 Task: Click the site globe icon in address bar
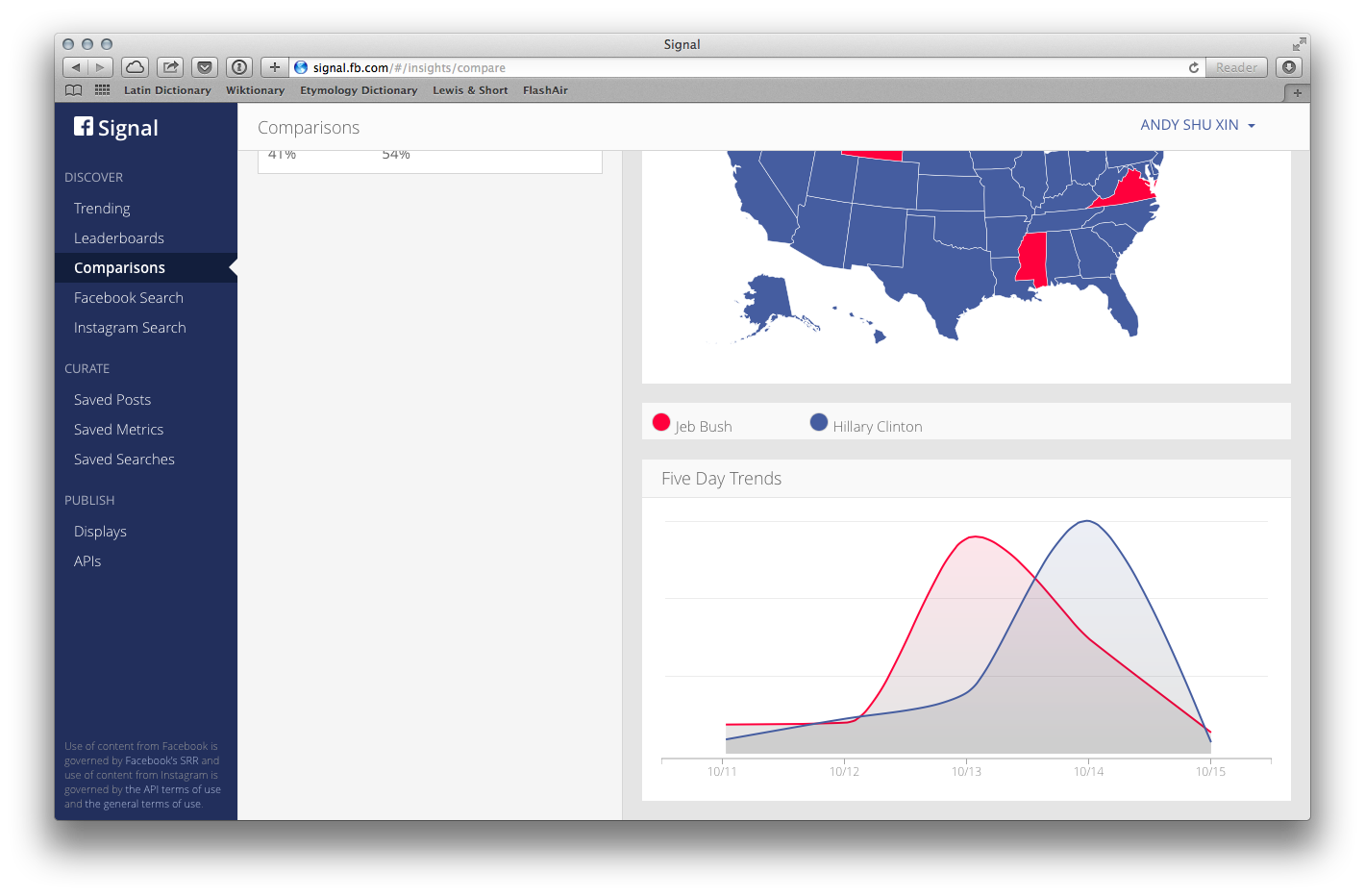tap(301, 67)
